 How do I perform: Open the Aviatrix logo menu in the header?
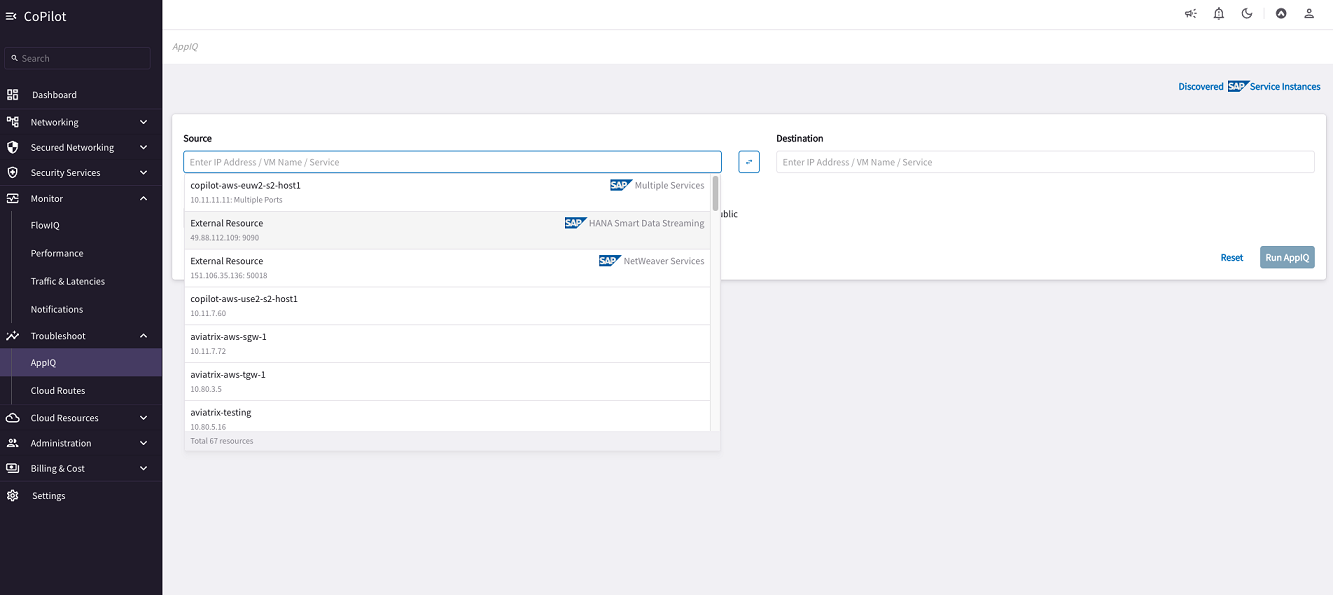point(1281,13)
